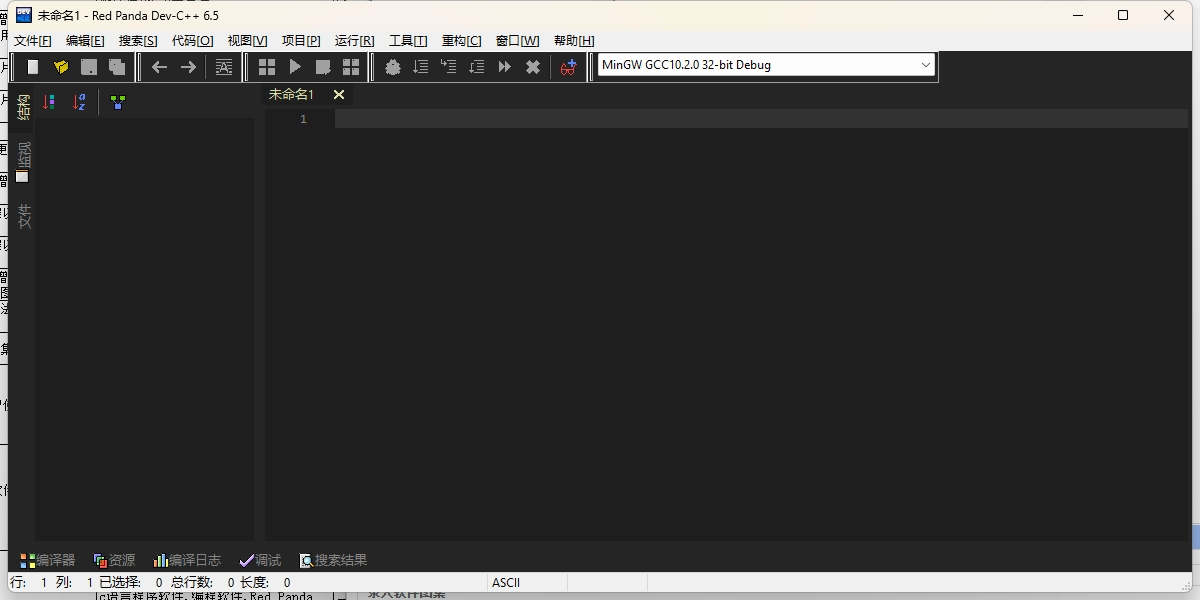
Task: Click the Step Over debug icon
Action: 421,67
